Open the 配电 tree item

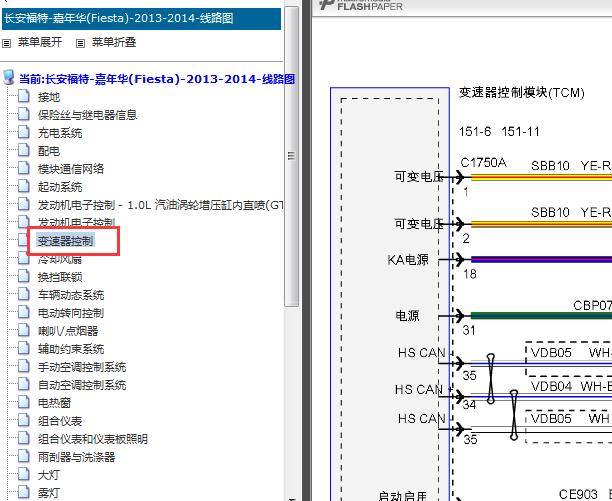(49, 151)
